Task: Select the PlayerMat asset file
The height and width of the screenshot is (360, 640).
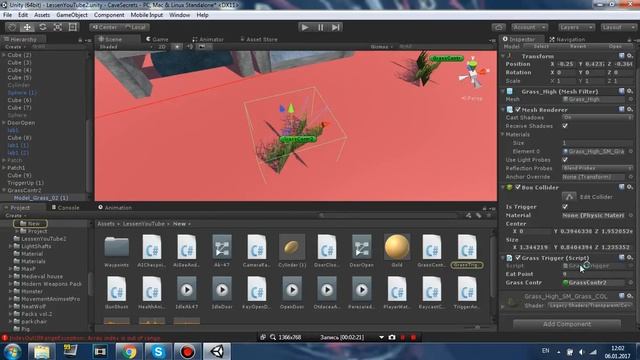Action: (x=397, y=293)
